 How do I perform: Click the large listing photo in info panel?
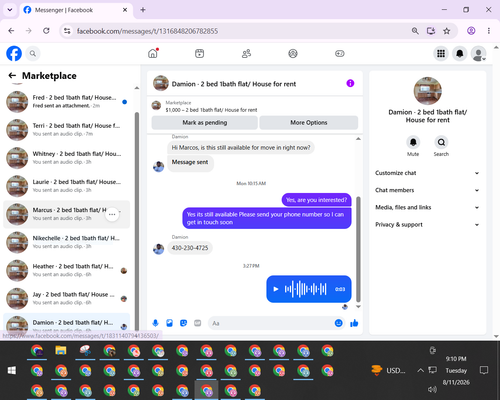click(x=427, y=91)
